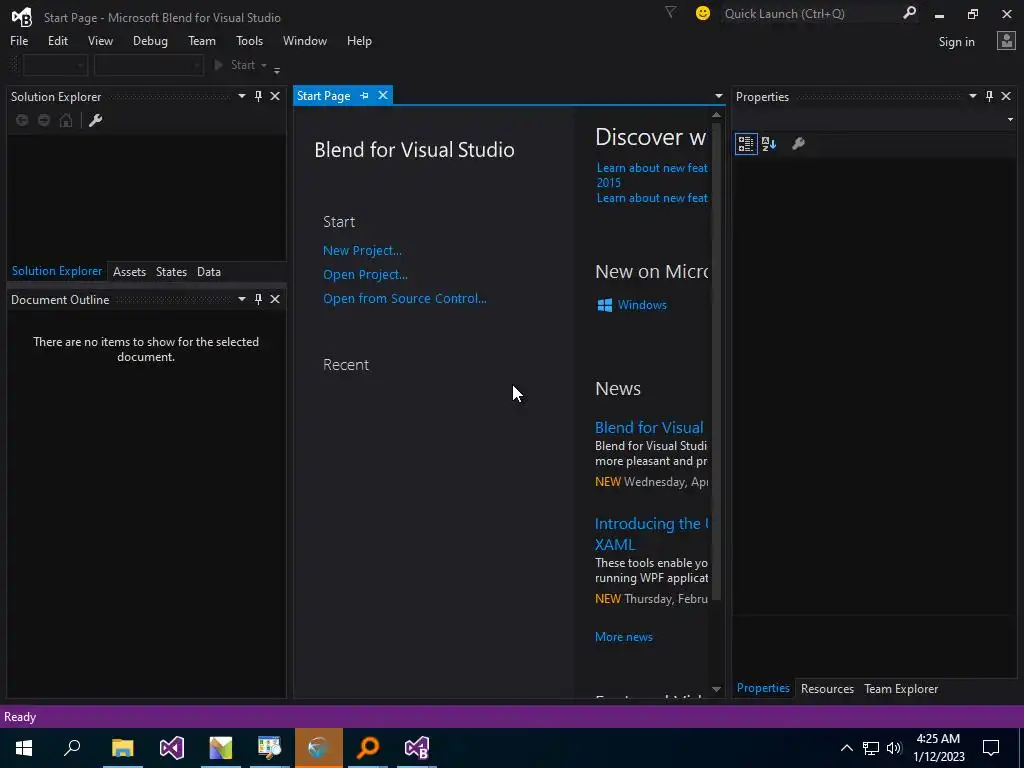Open the Help menu
The height and width of the screenshot is (768, 1024).
coord(359,40)
